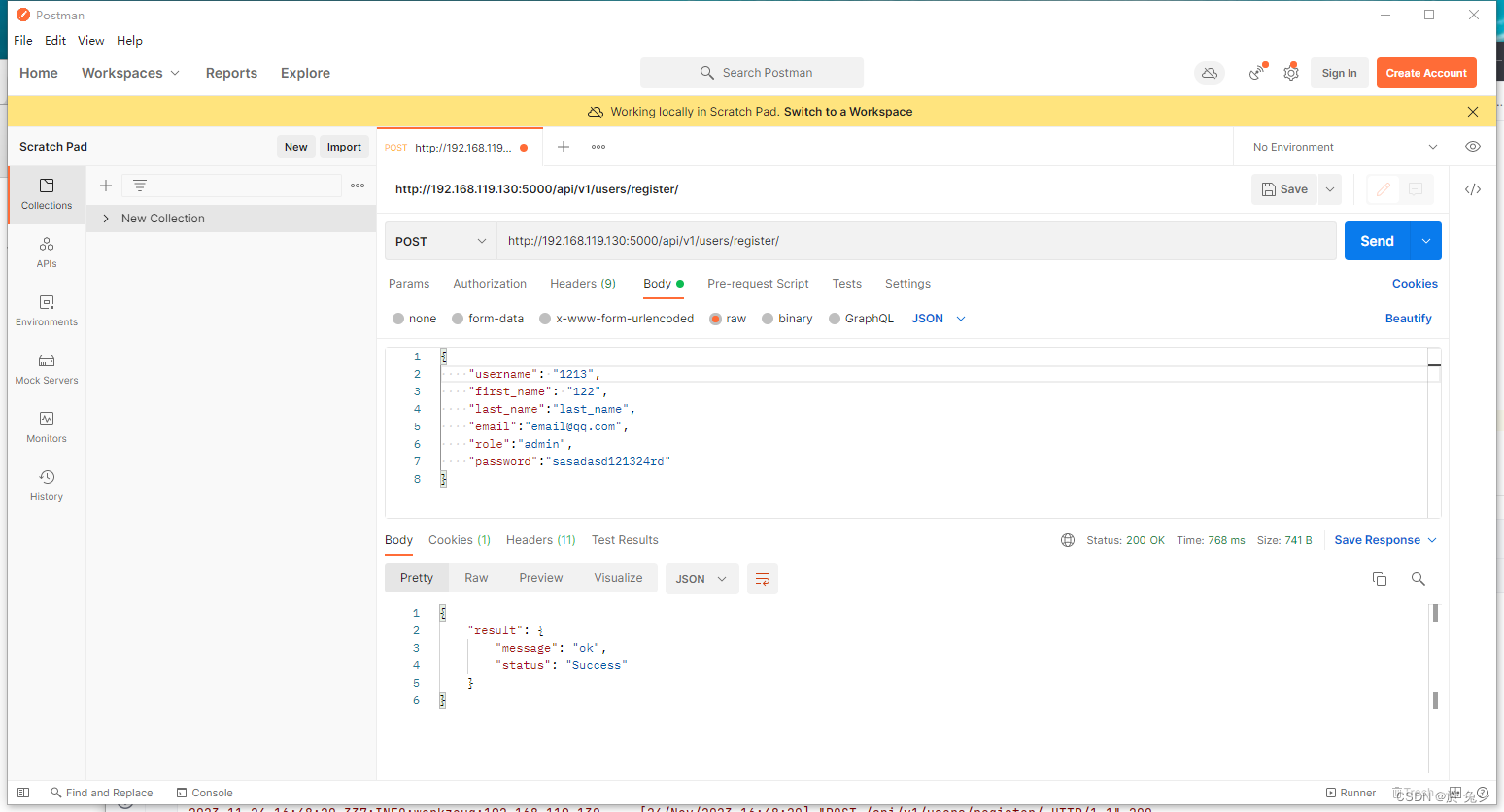The image size is (1504, 812).
Task: Open the Monitors sidebar panel
Action: point(47,427)
